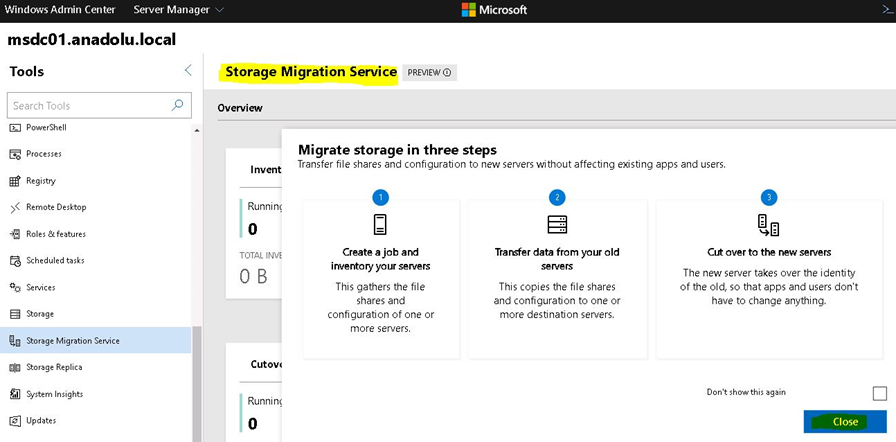
Task: Click the Services gears icon
Action: [15, 287]
